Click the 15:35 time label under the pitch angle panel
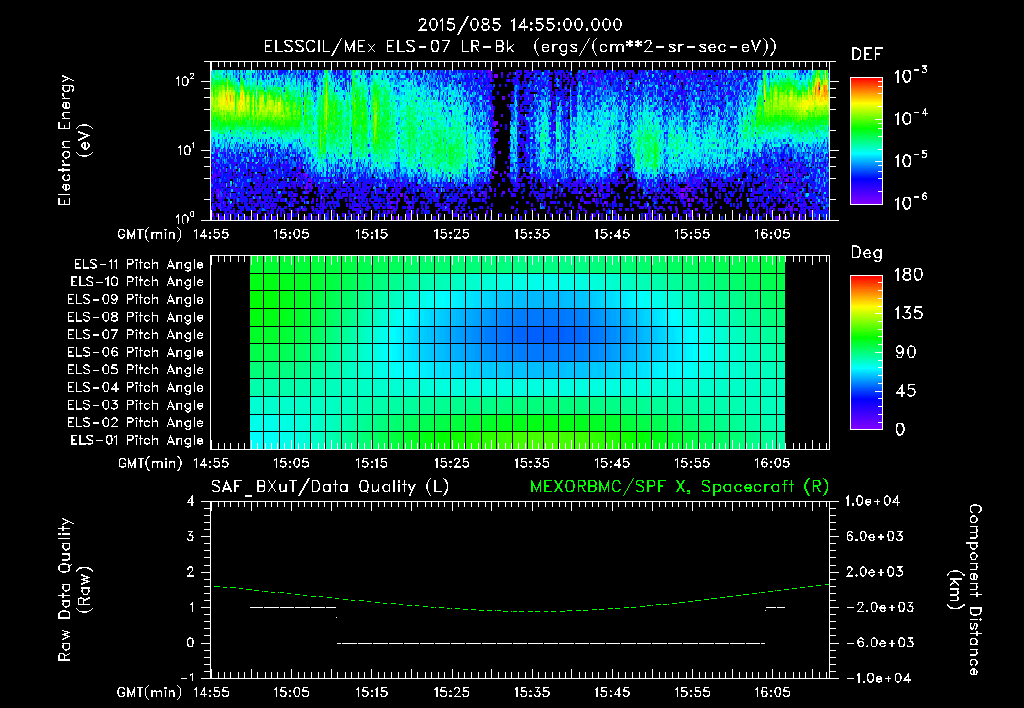The image size is (1024, 708). pos(532,463)
